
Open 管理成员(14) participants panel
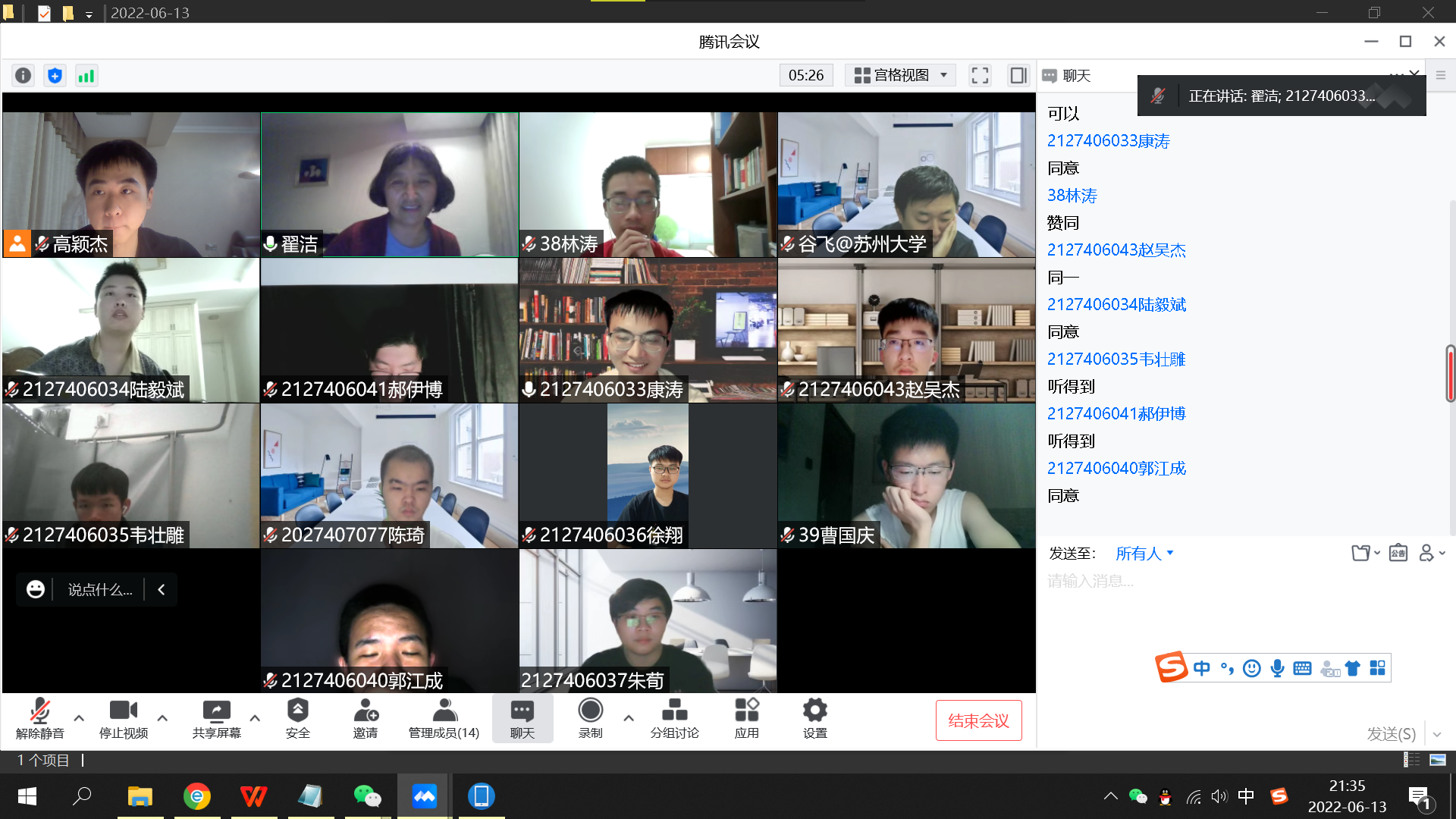click(444, 717)
